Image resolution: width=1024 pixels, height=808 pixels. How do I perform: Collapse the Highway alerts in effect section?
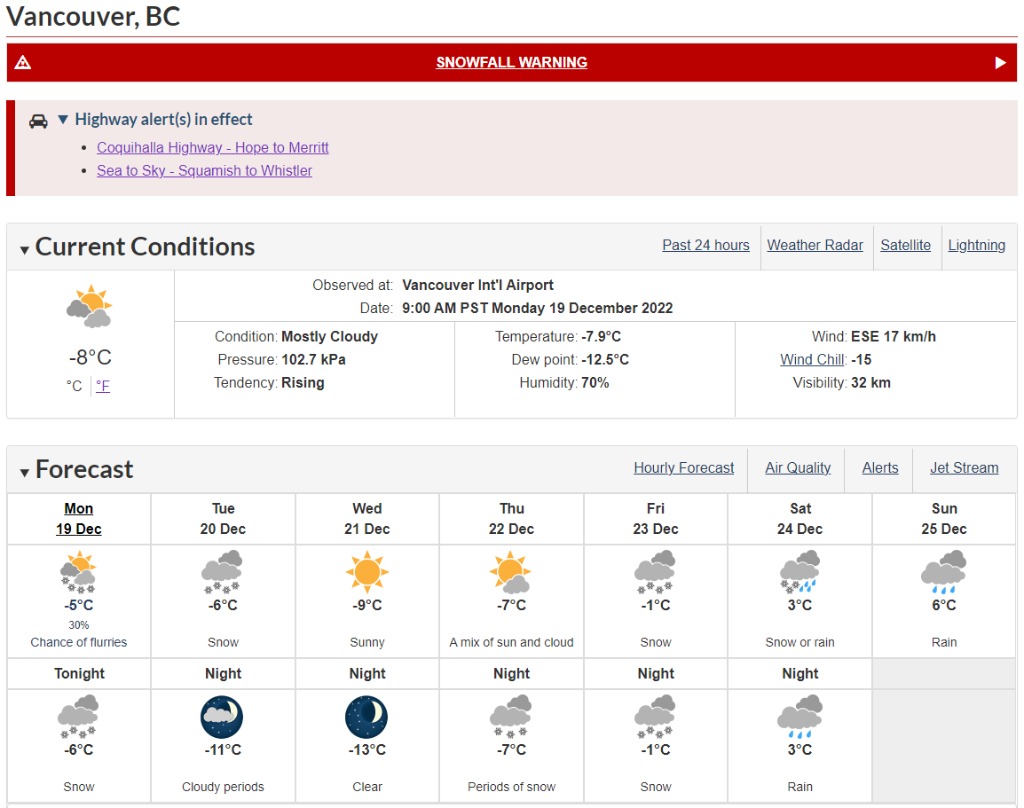point(63,119)
